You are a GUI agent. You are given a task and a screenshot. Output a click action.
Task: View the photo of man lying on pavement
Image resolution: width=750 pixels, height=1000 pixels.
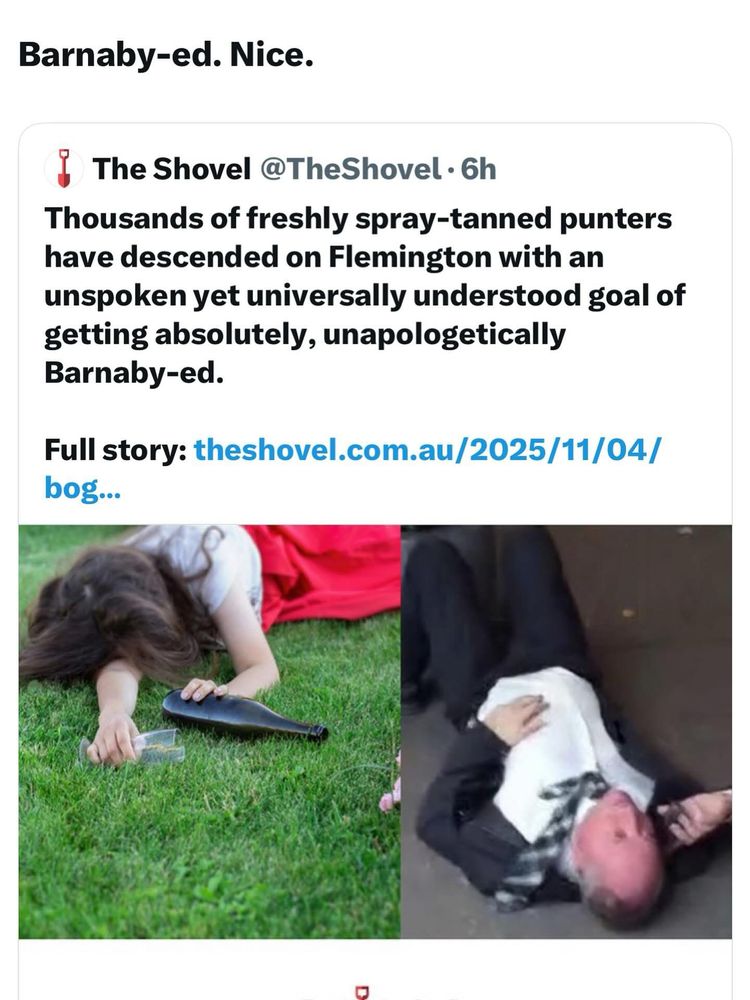pyautogui.click(x=566, y=732)
